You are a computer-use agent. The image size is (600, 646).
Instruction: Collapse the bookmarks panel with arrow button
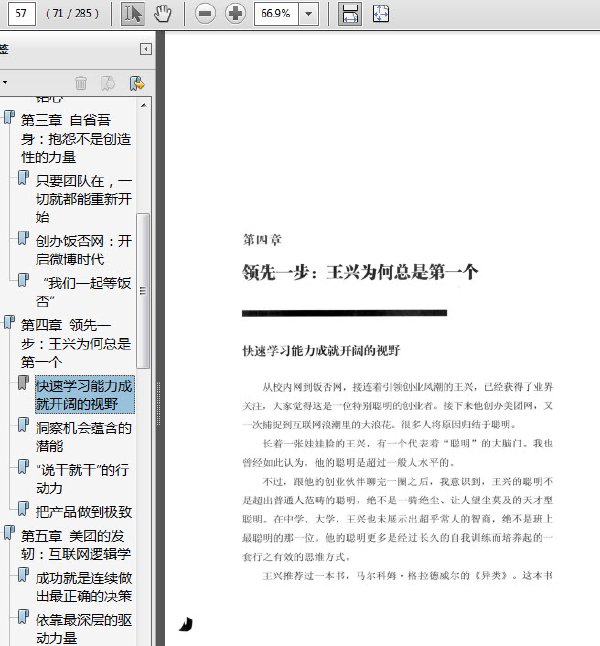click(145, 49)
